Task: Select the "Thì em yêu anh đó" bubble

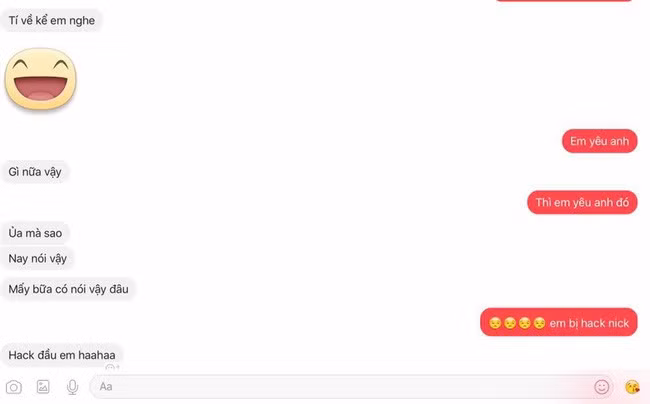Action: click(582, 202)
